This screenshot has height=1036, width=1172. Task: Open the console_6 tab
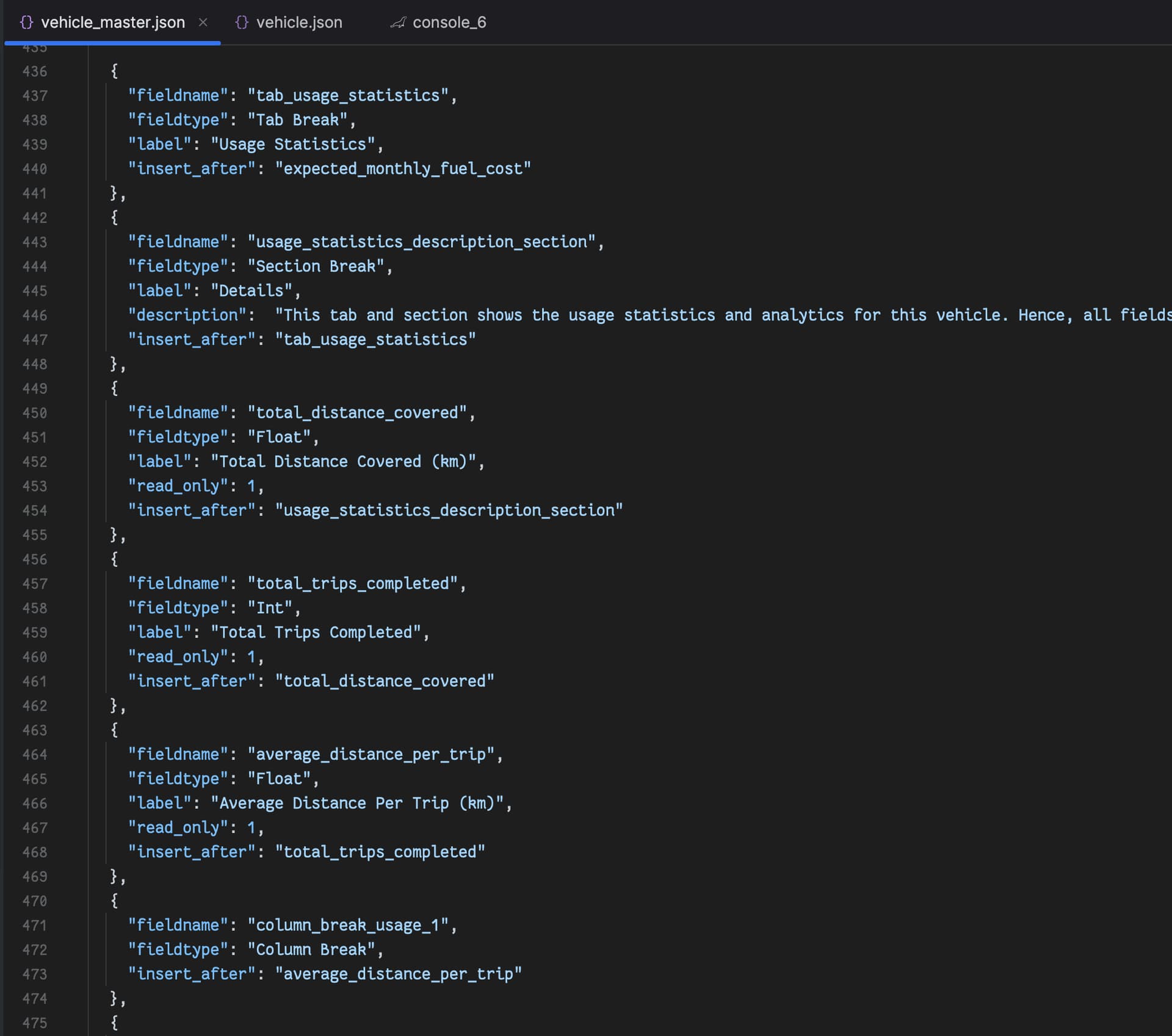point(449,23)
